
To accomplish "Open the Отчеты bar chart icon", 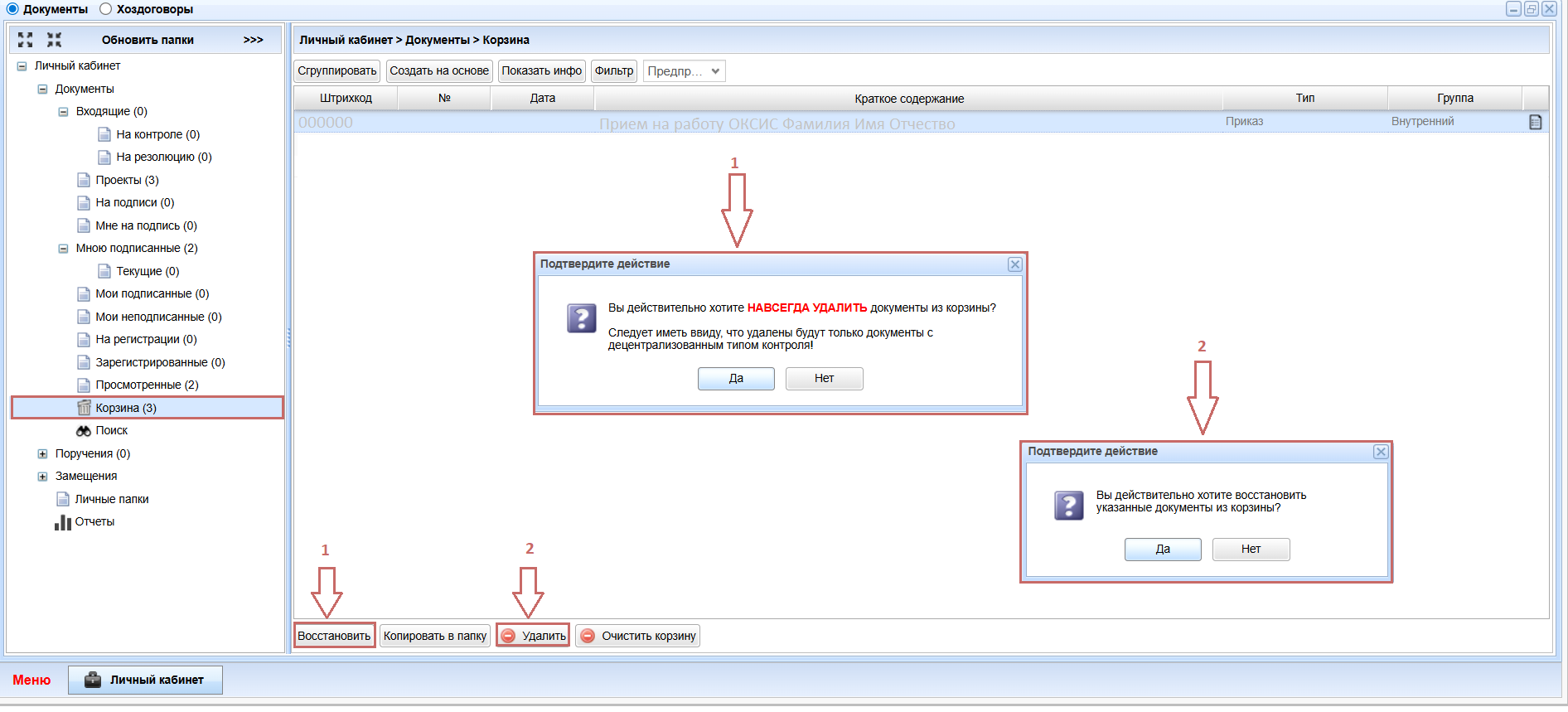I will click(x=63, y=522).
